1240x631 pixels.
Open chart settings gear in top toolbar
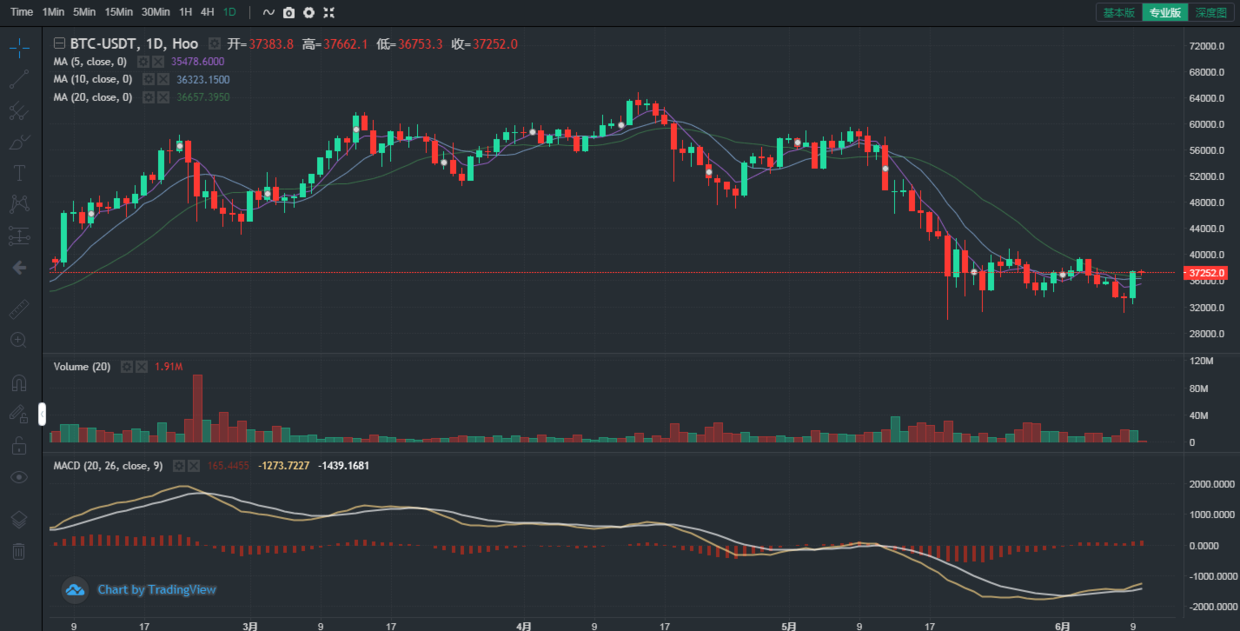point(309,12)
